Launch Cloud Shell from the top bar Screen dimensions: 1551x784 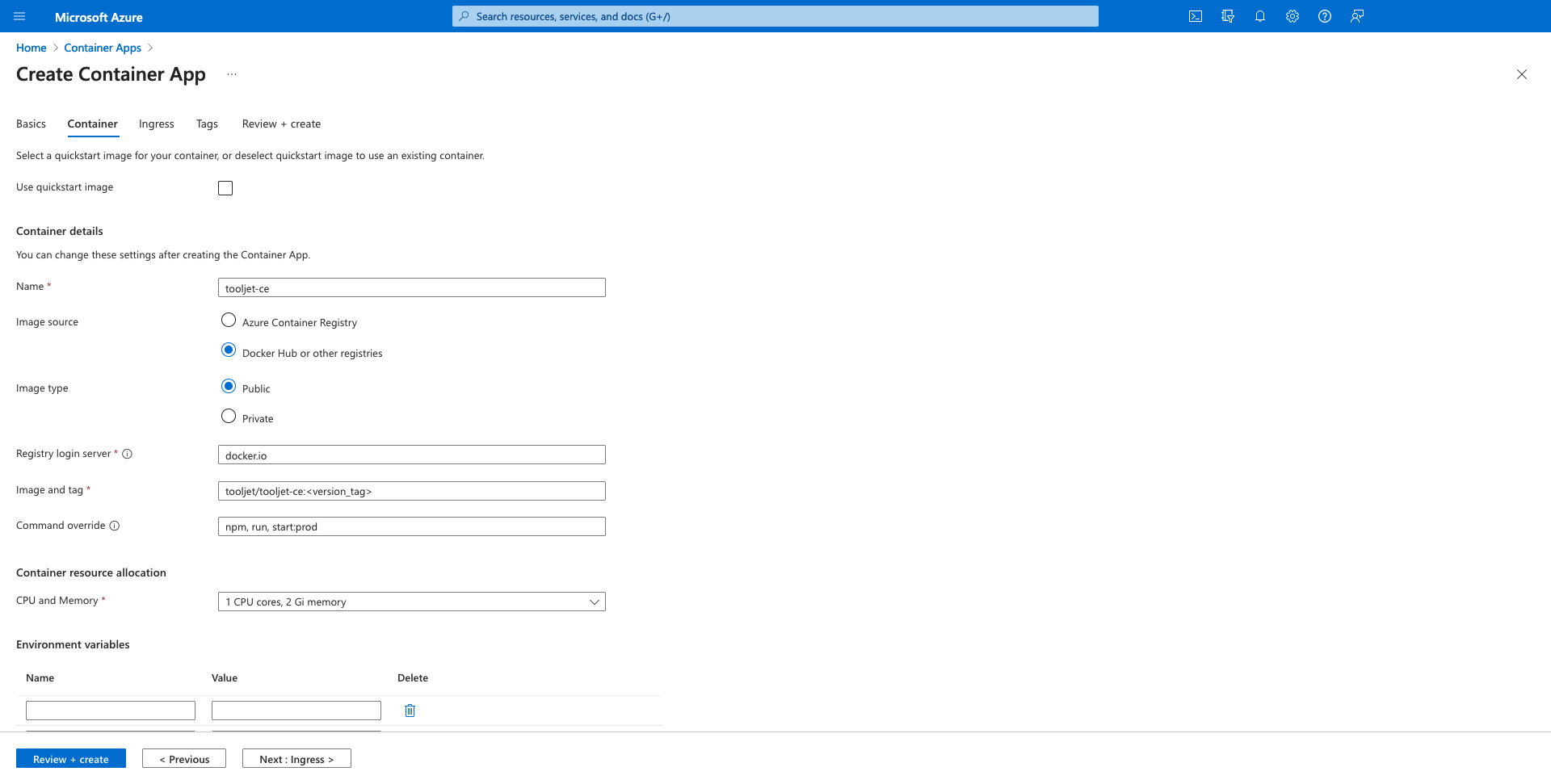click(1196, 16)
